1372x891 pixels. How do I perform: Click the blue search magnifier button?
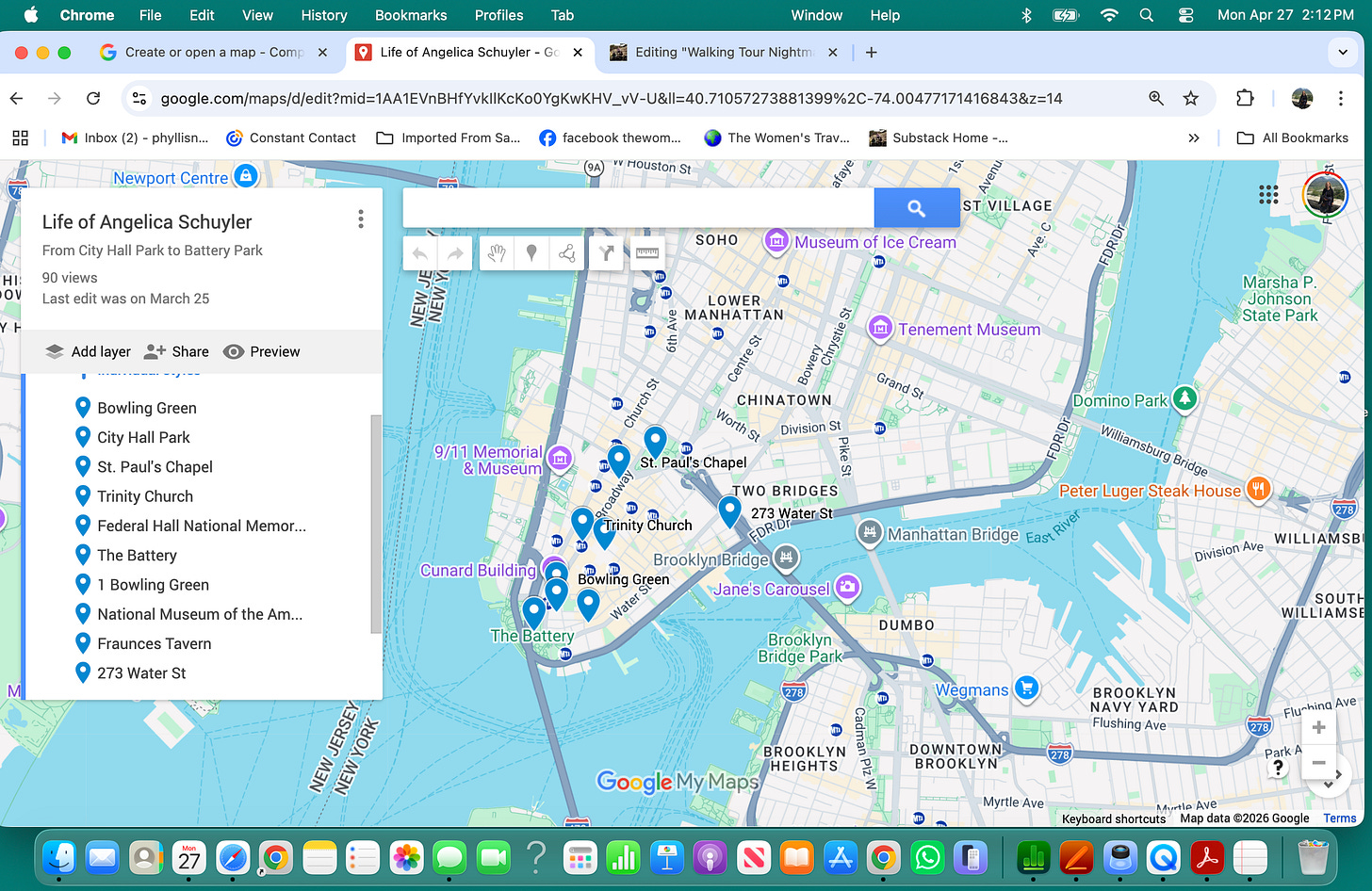[916, 208]
